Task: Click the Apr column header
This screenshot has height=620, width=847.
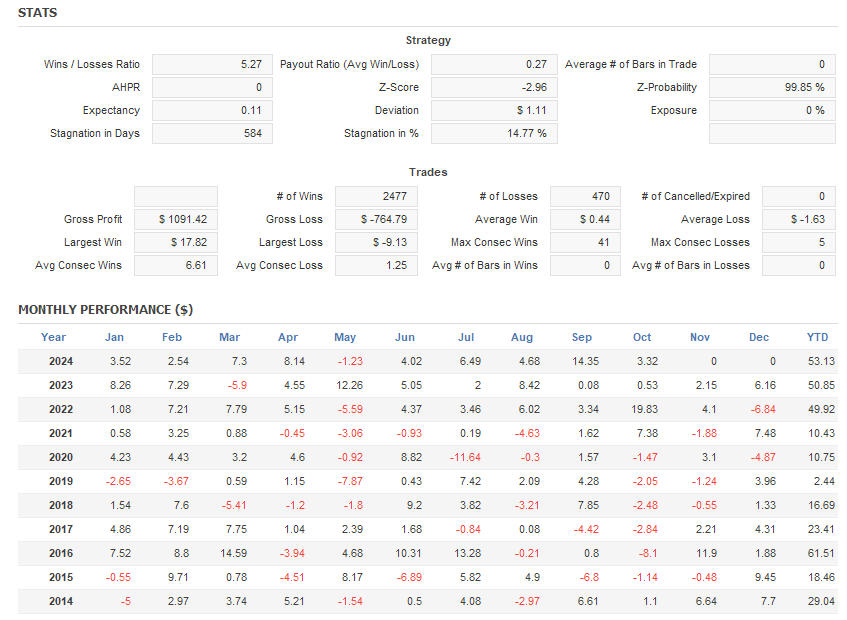Action: coord(288,338)
